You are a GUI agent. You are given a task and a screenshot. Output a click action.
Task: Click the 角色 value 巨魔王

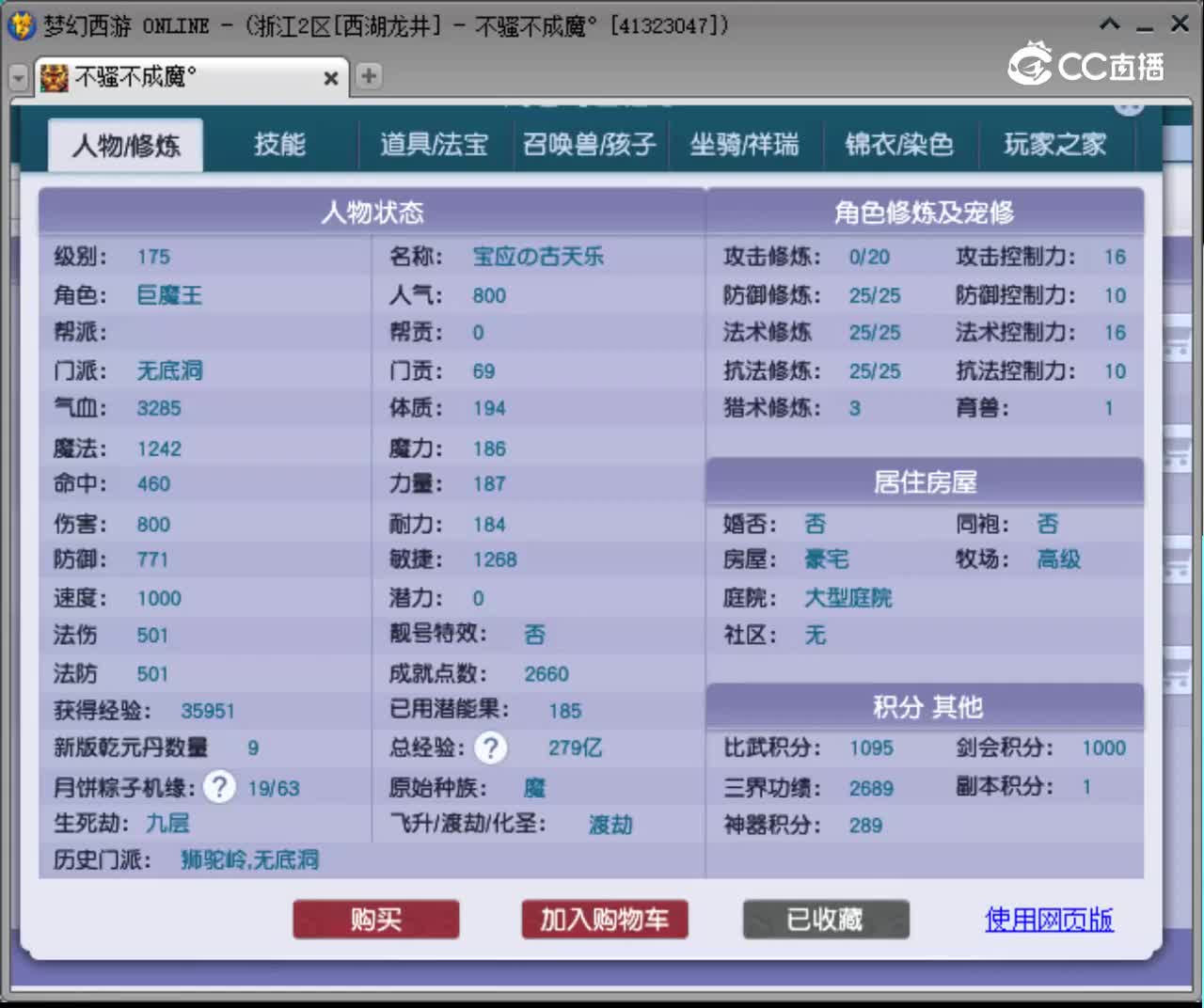point(169,295)
